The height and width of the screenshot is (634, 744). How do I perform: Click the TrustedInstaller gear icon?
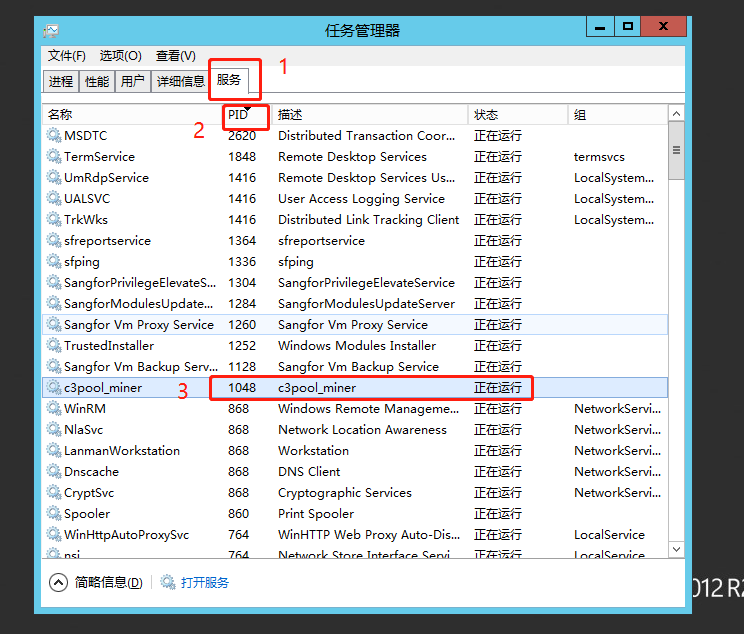pyautogui.click(x=54, y=345)
